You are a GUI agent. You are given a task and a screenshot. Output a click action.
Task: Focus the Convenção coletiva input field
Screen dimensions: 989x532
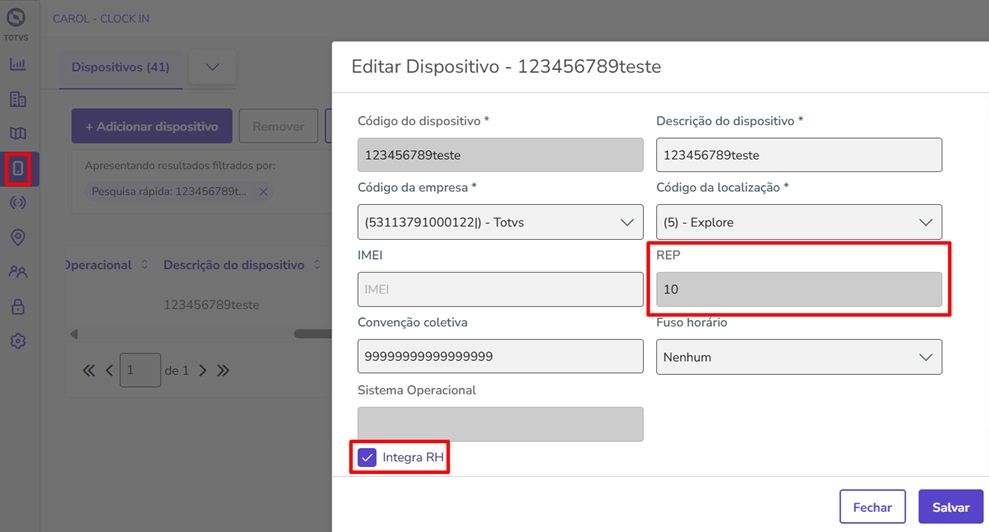coord(500,357)
